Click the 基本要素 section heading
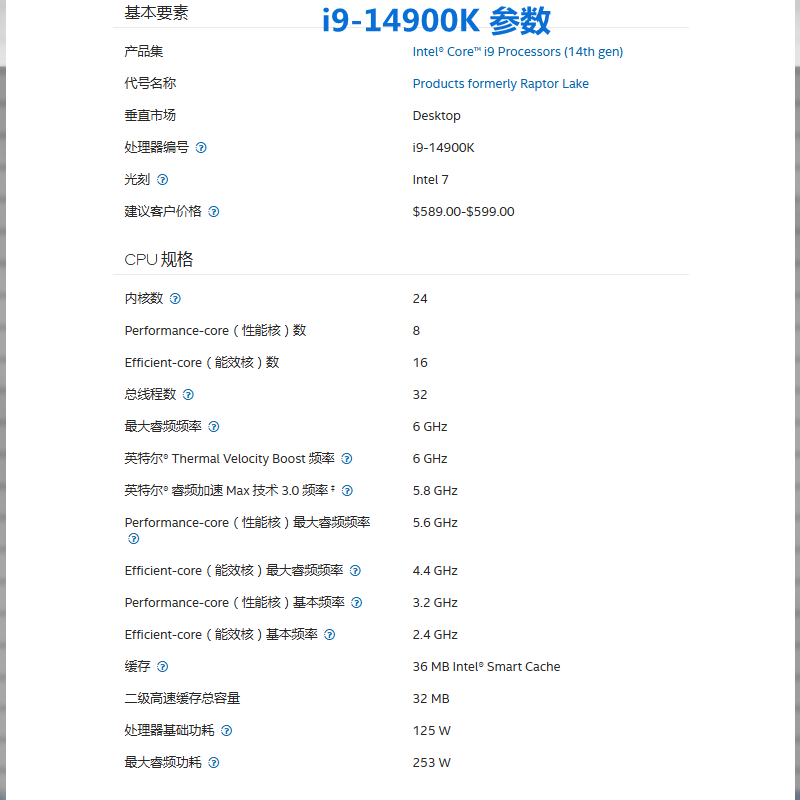This screenshot has width=800, height=800. (156, 13)
